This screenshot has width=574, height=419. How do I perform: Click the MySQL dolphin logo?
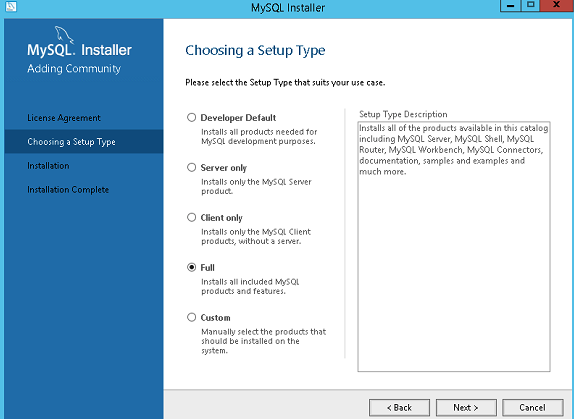(x=64, y=35)
